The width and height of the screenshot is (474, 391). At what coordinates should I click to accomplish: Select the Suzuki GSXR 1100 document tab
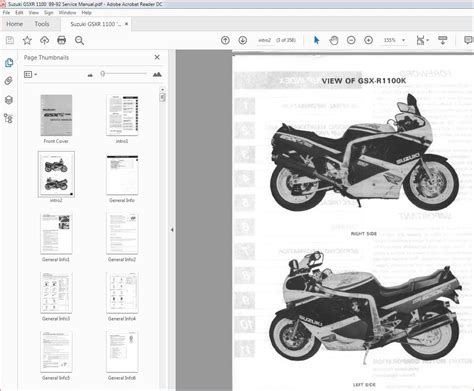tap(96, 24)
